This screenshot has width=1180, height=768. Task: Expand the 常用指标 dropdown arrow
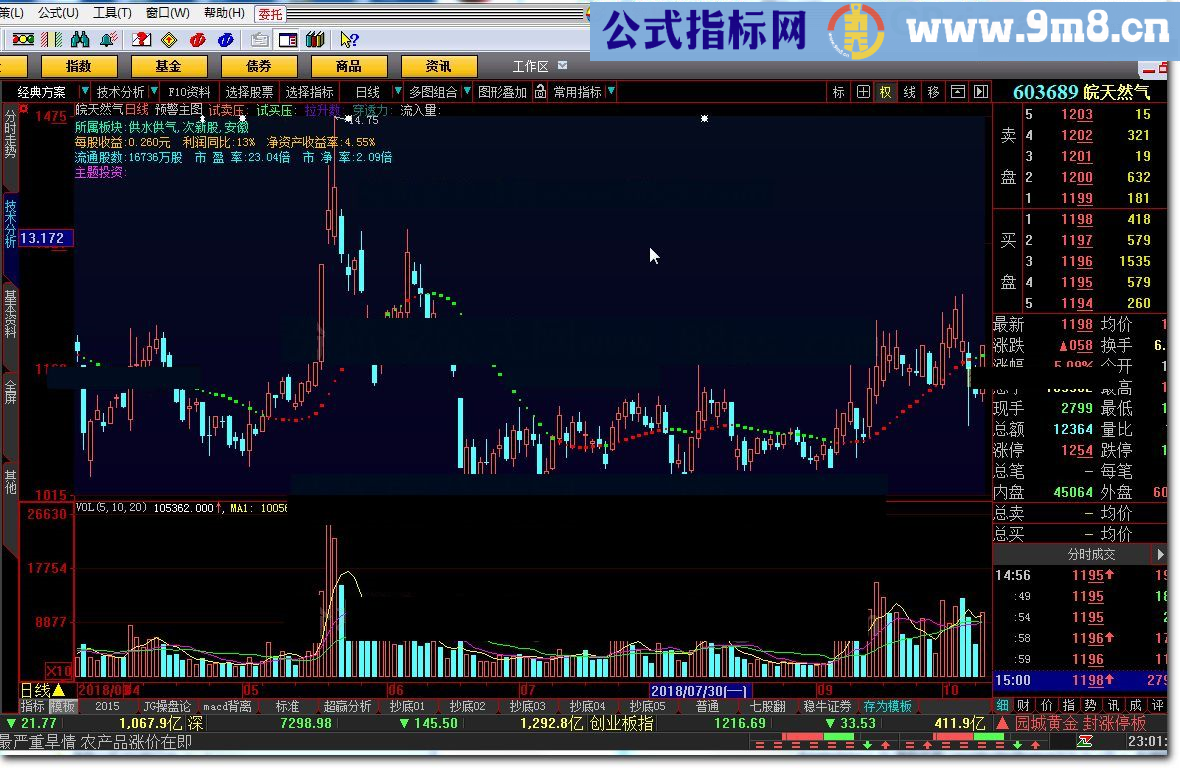tap(611, 92)
